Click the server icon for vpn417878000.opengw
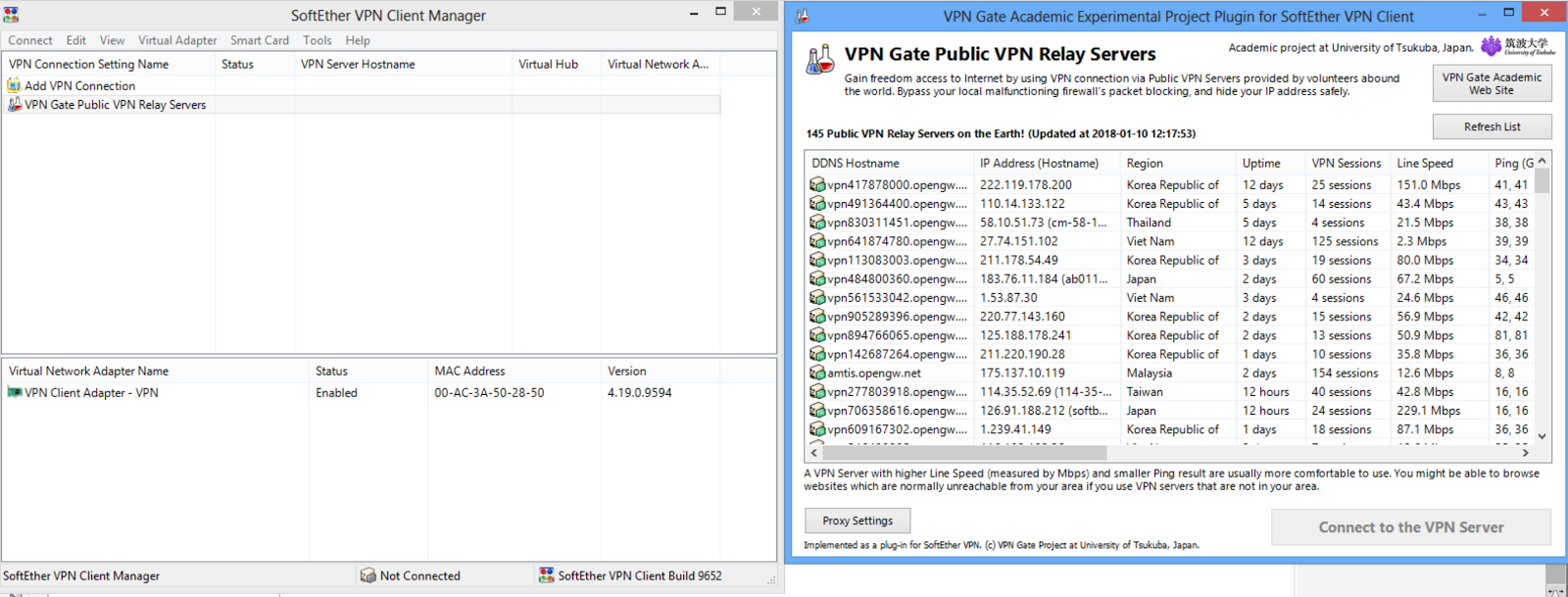The height and width of the screenshot is (597, 1568). pos(816,184)
